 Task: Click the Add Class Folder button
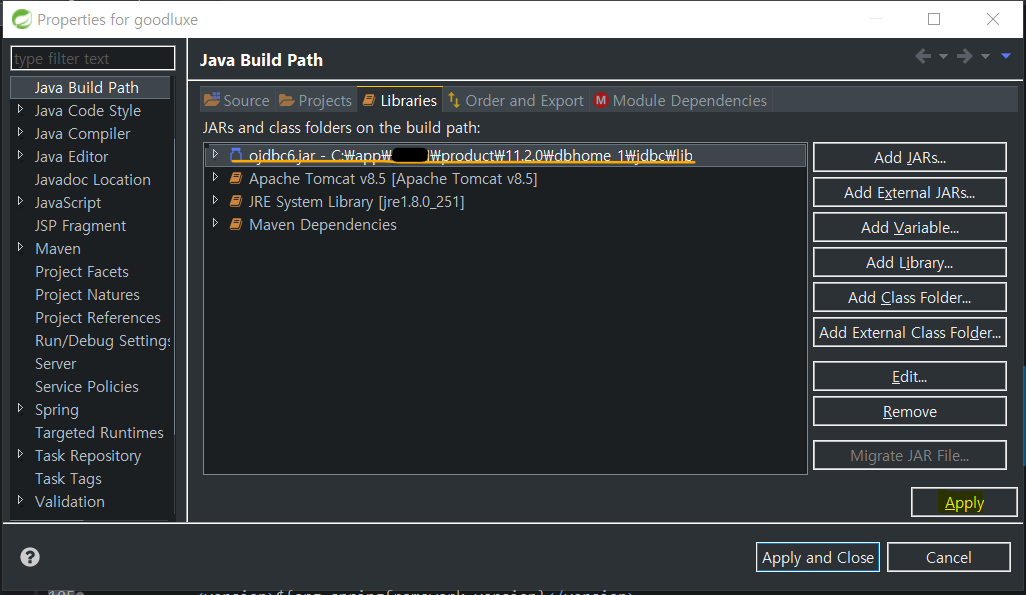[910, 297]
